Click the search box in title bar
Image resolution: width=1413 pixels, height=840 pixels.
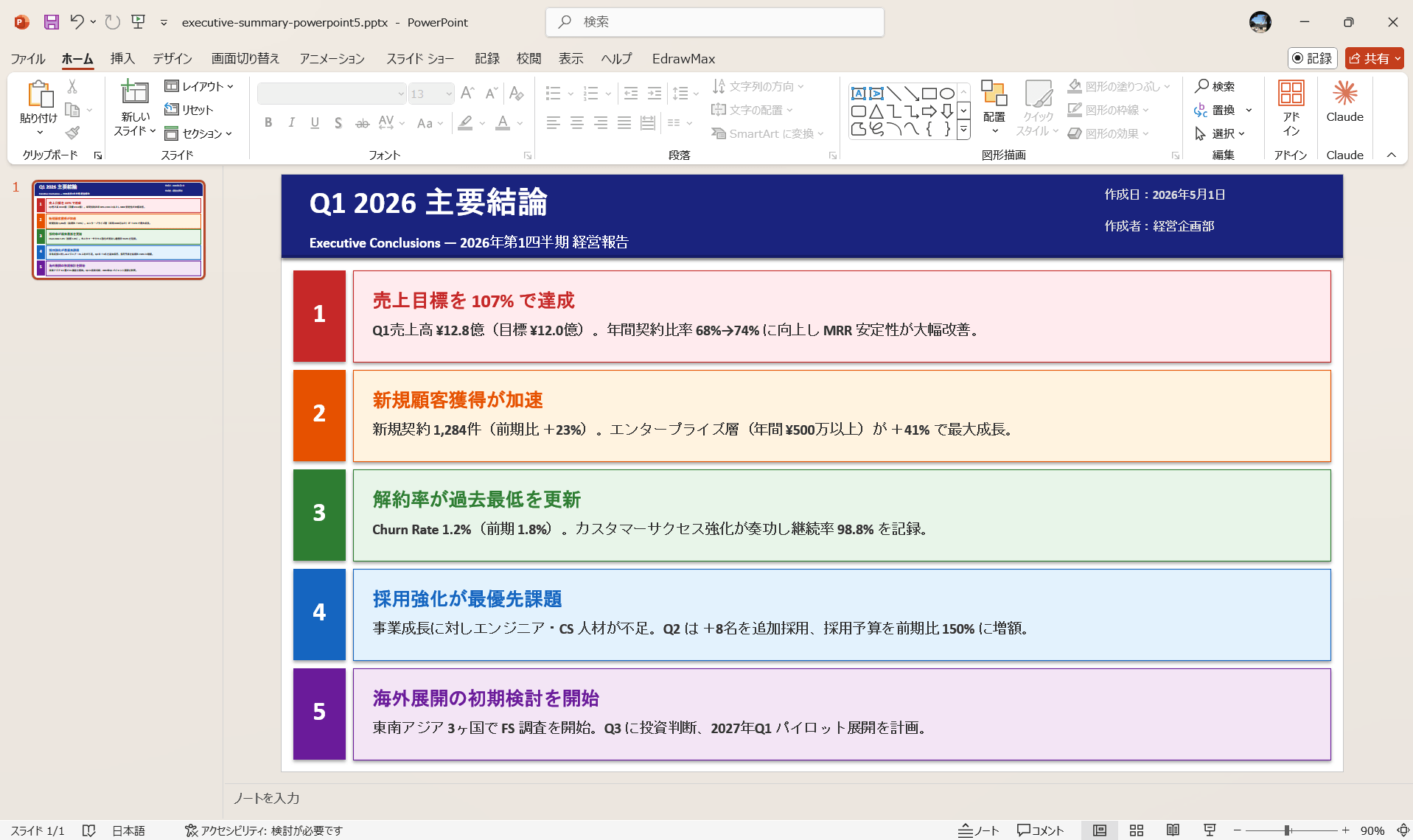(x=714, y=22)
